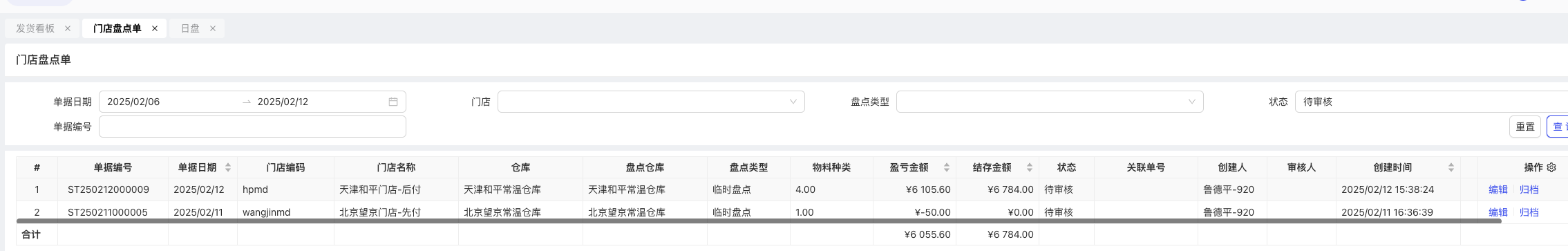Open the 状态 dropdown showing 待审核
The image size is (1568, 251).
(1431, 102)
